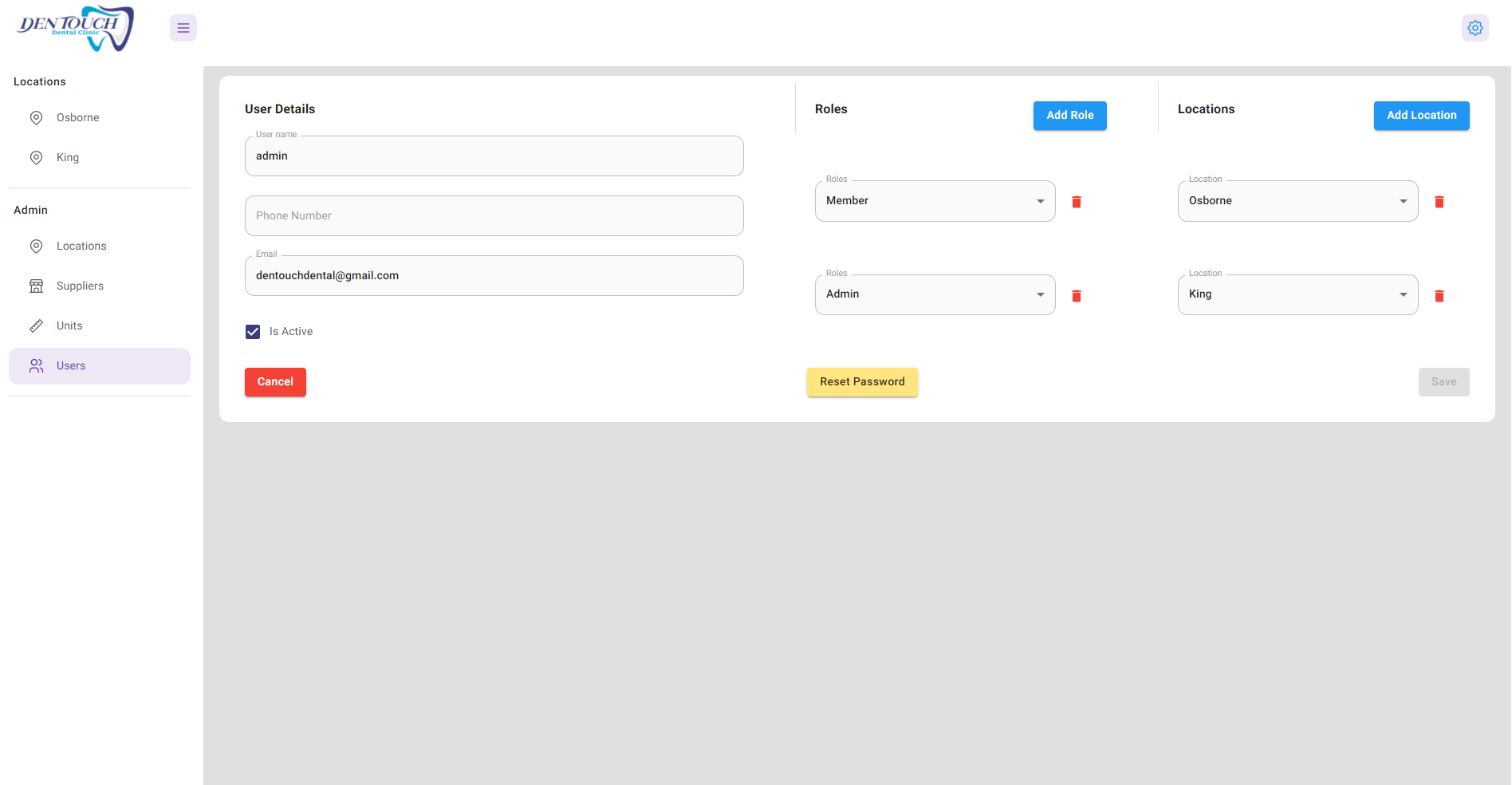Click the pin icon beside King
Image resolution: width=1512 pixels, height=785 pixels.
point(36,158)
